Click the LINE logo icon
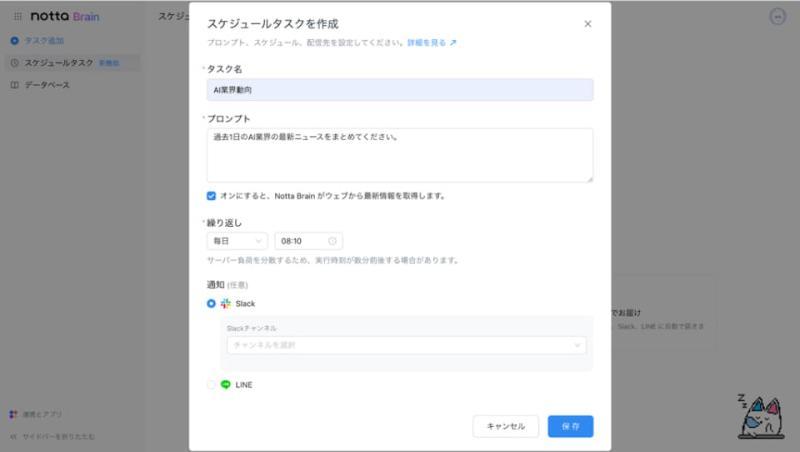The height and width of the screenshot is (452, 800). (226, 385)
